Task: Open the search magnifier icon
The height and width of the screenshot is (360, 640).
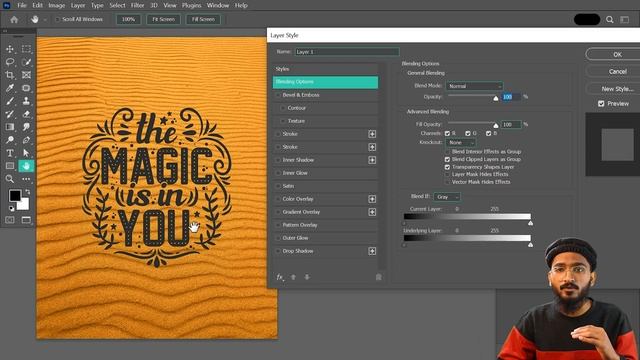Action: (609, 20)
